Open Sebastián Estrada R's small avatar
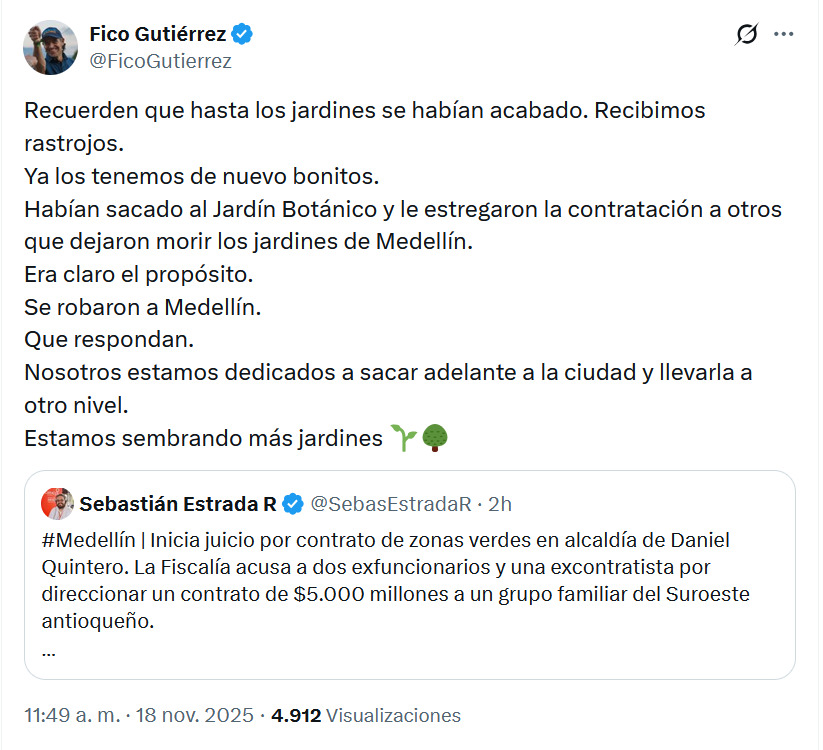 point(57,504)
